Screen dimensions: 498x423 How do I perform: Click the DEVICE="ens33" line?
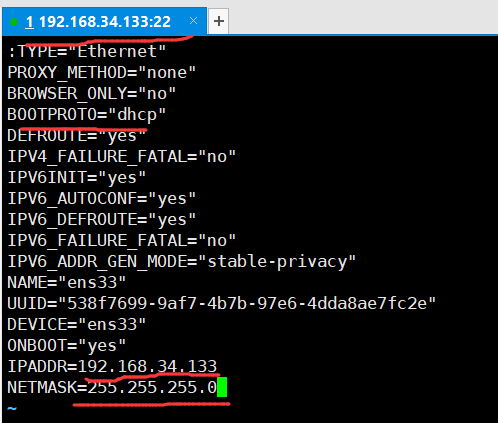[77, 324]
